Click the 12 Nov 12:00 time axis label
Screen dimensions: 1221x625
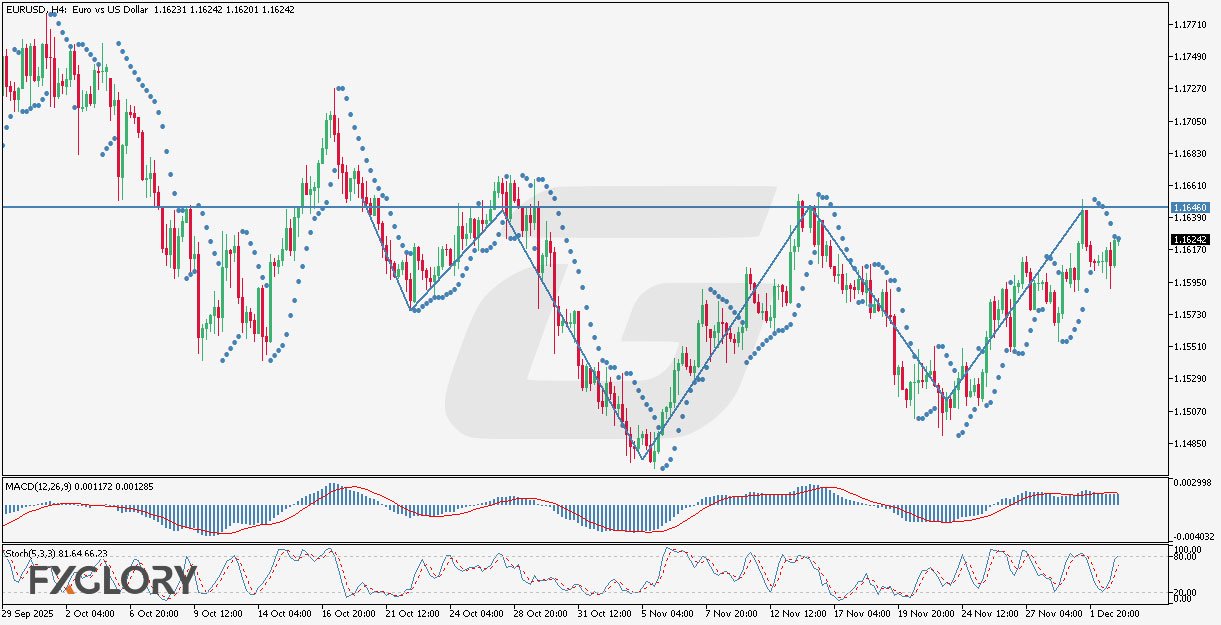pyautogui.click(x=796, y=612)
